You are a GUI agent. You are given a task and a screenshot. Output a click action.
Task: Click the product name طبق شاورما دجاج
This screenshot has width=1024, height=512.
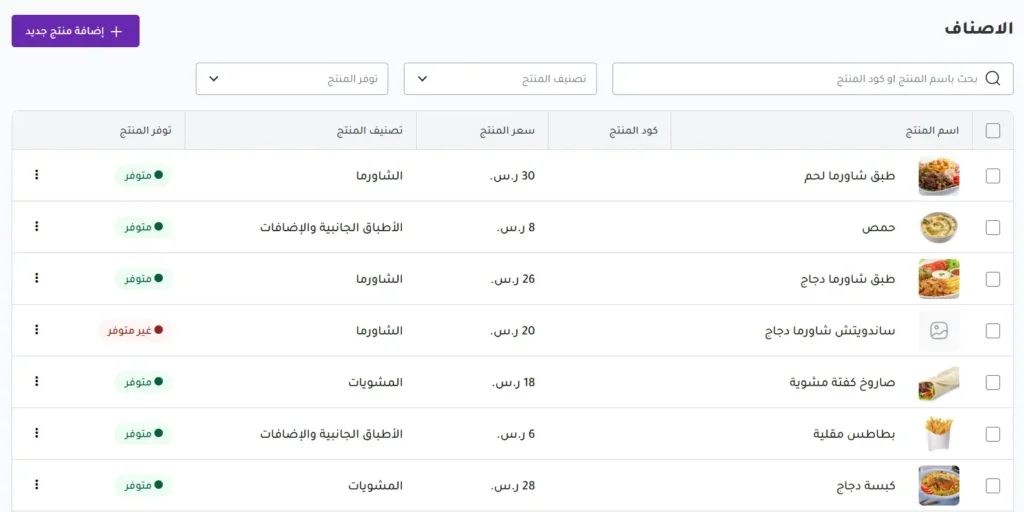(x=848, y=279)
